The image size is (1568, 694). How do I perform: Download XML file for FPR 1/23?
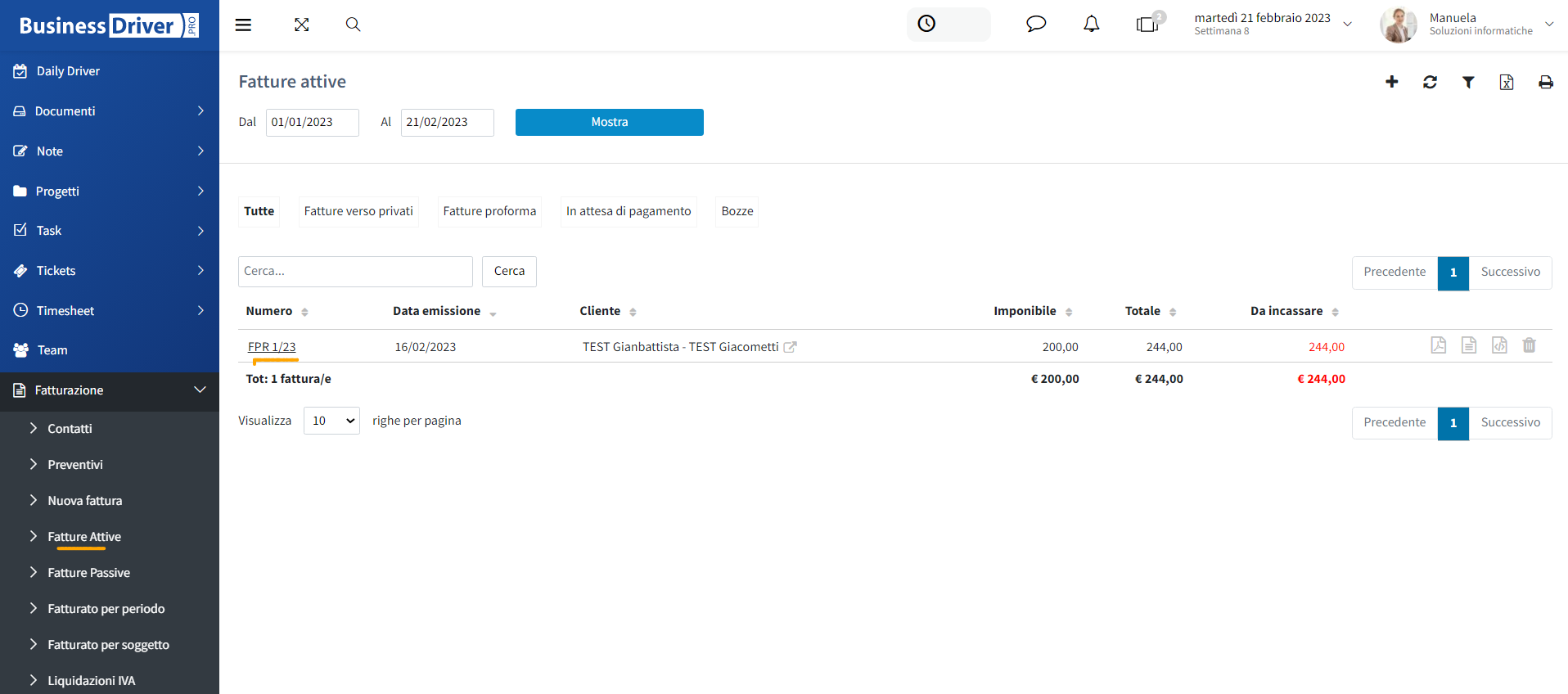tap(1499, 345)
